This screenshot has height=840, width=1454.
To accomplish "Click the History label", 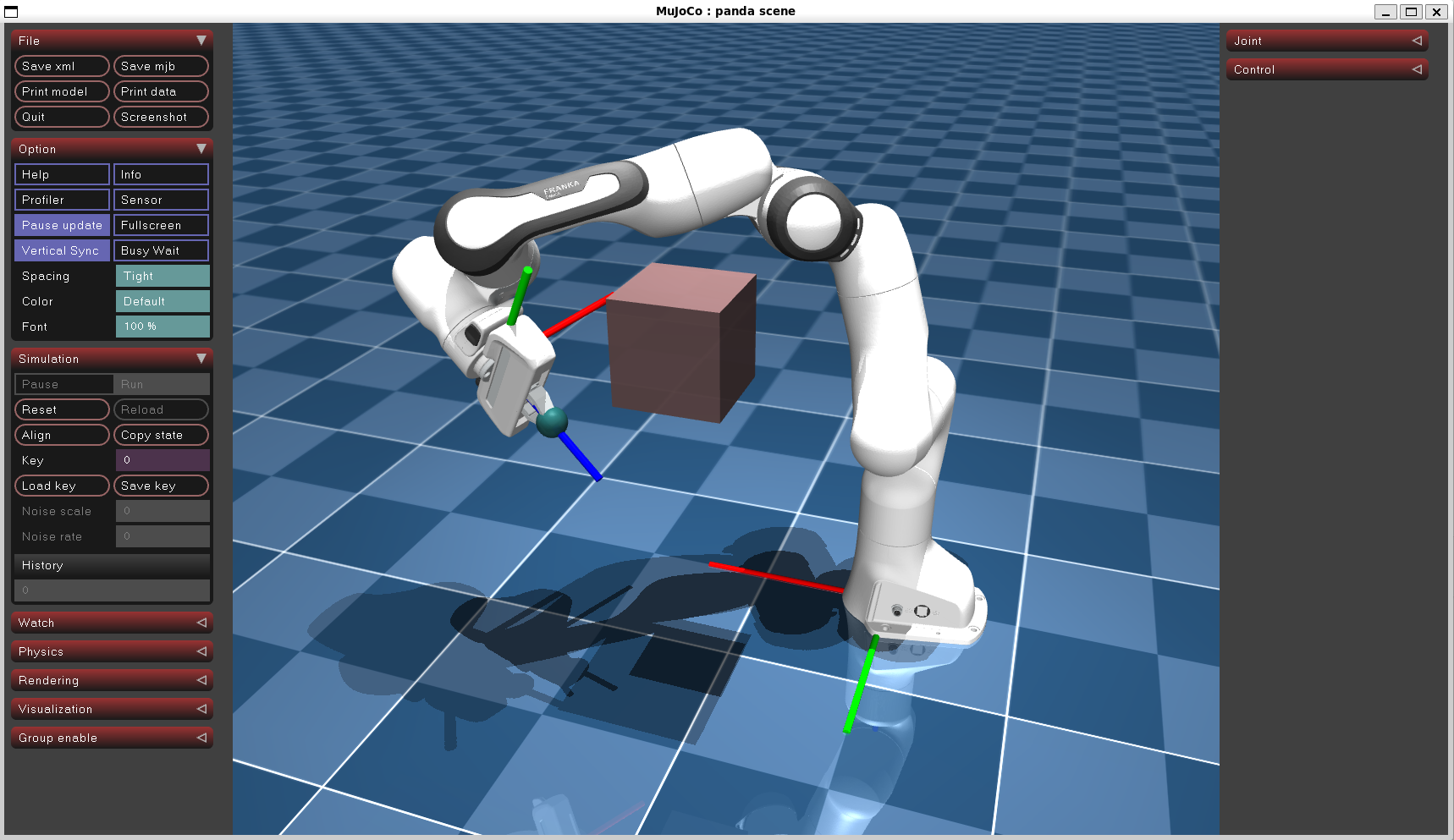I will point(42,565).
